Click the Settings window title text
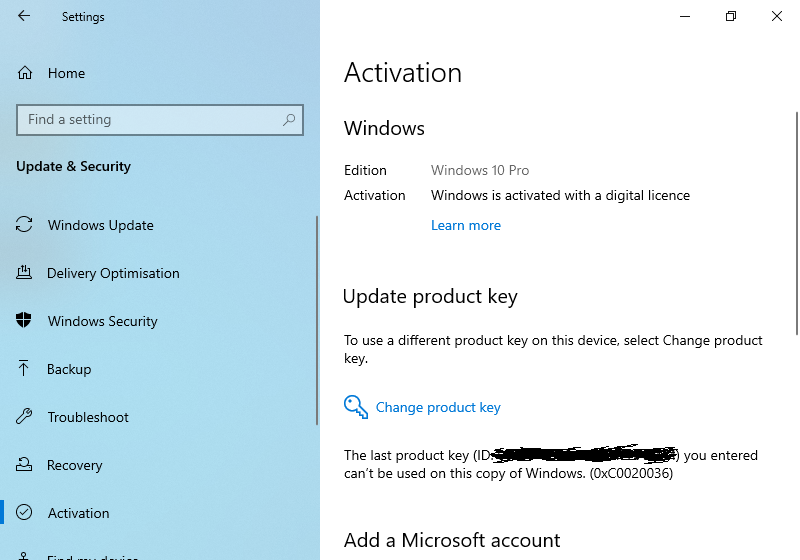Viewport: 800px width, 560px height. [x=83, y=17]
